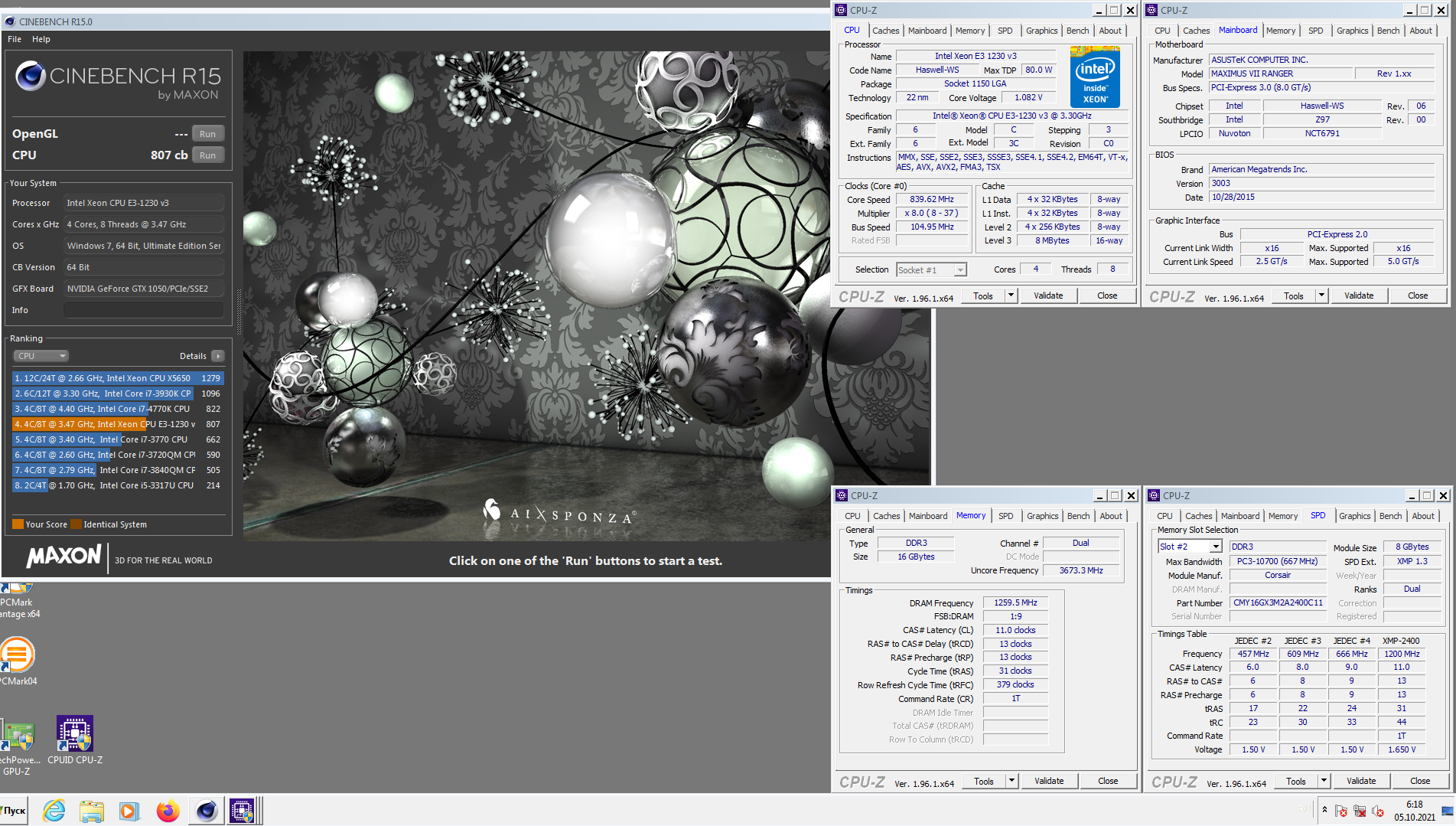Click the Identical System legend swatch

click(x=76, y=524)
